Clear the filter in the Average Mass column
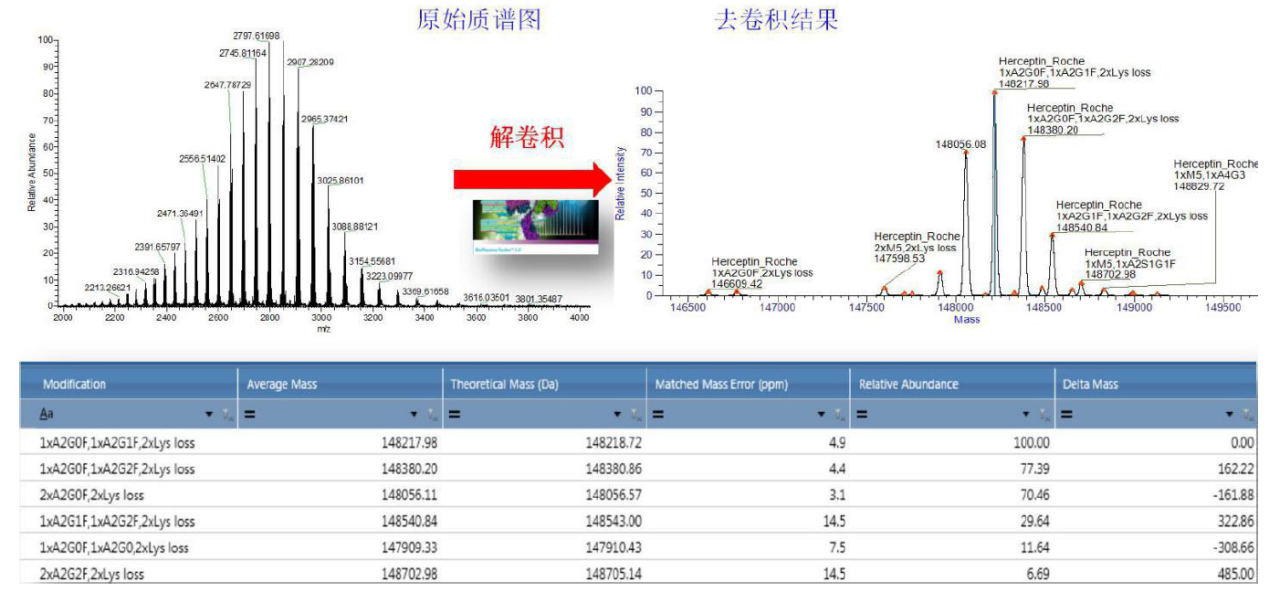This screenshot has height=592, width=1269. click(x=431, y=414)
